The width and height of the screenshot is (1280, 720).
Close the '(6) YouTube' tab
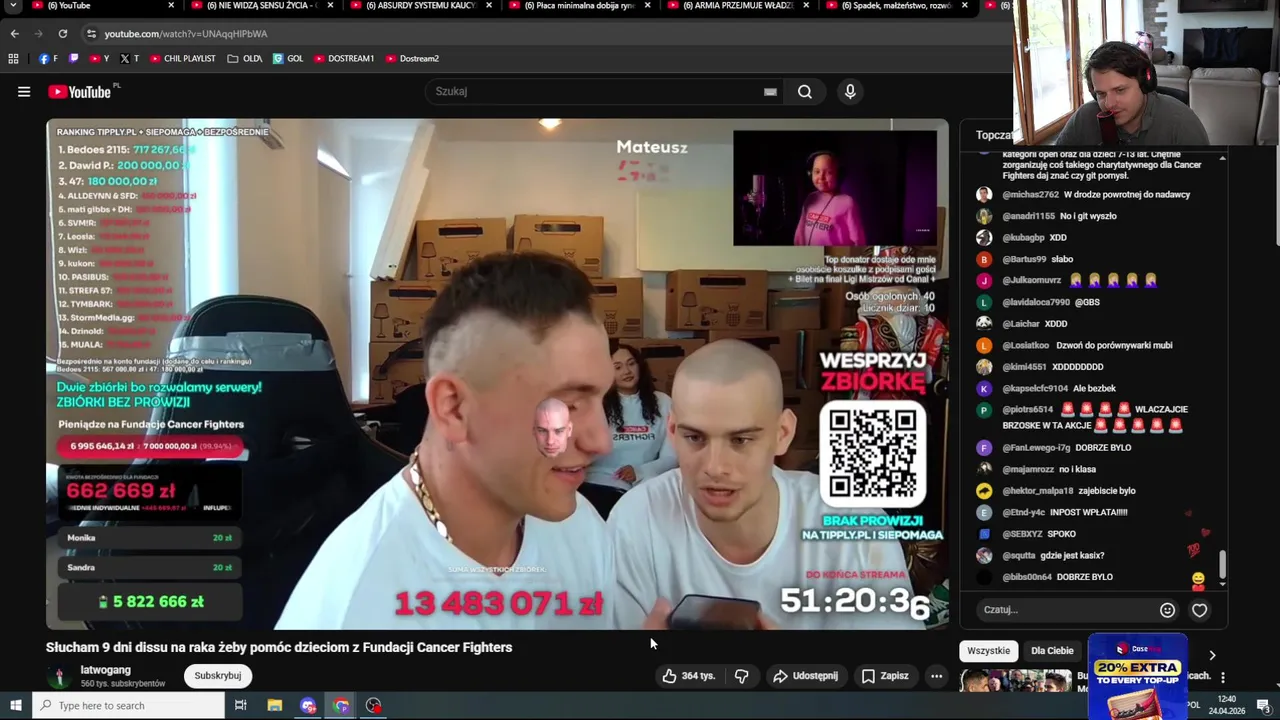[171, 6]
